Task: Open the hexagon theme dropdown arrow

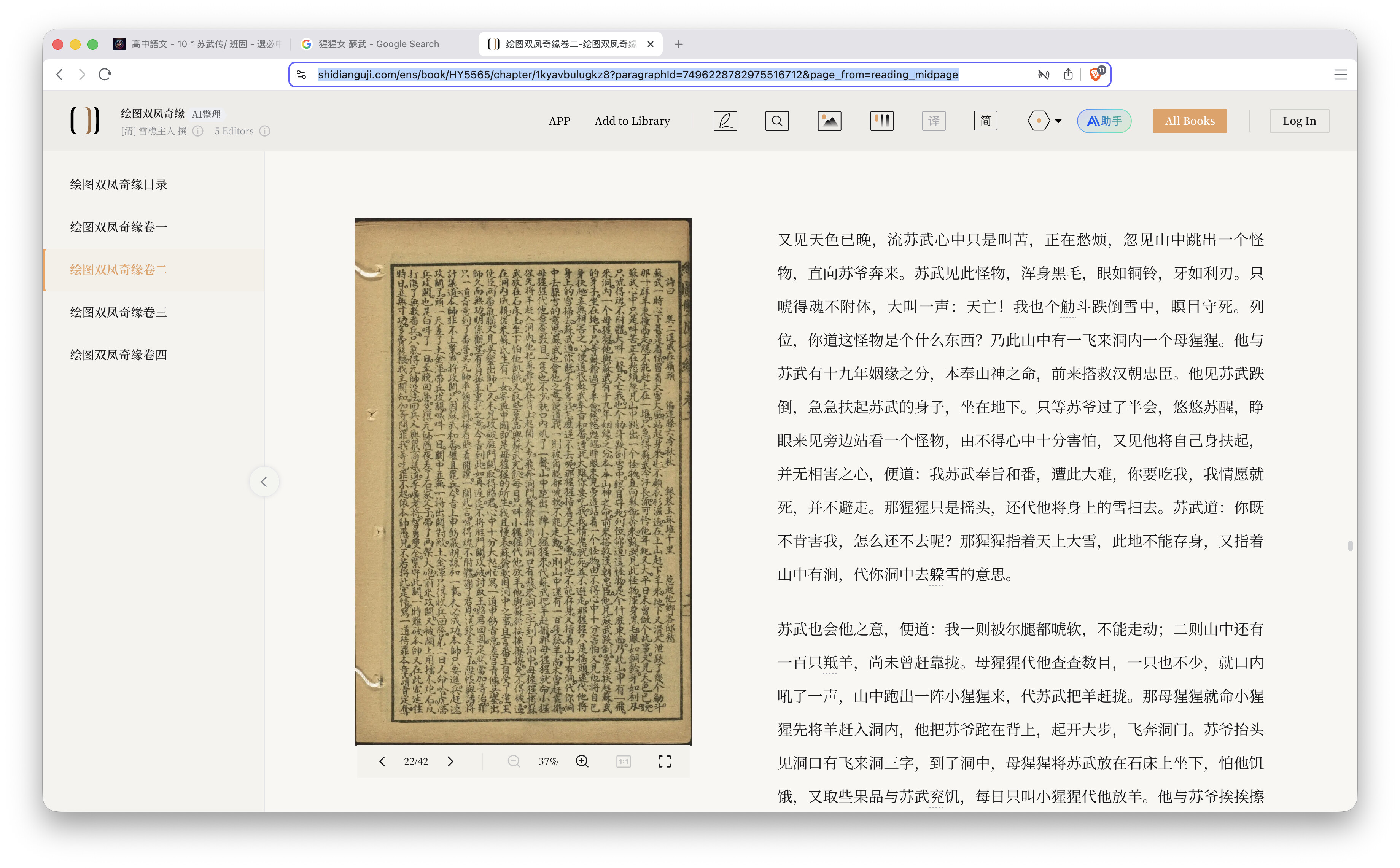Action: 1058,121
